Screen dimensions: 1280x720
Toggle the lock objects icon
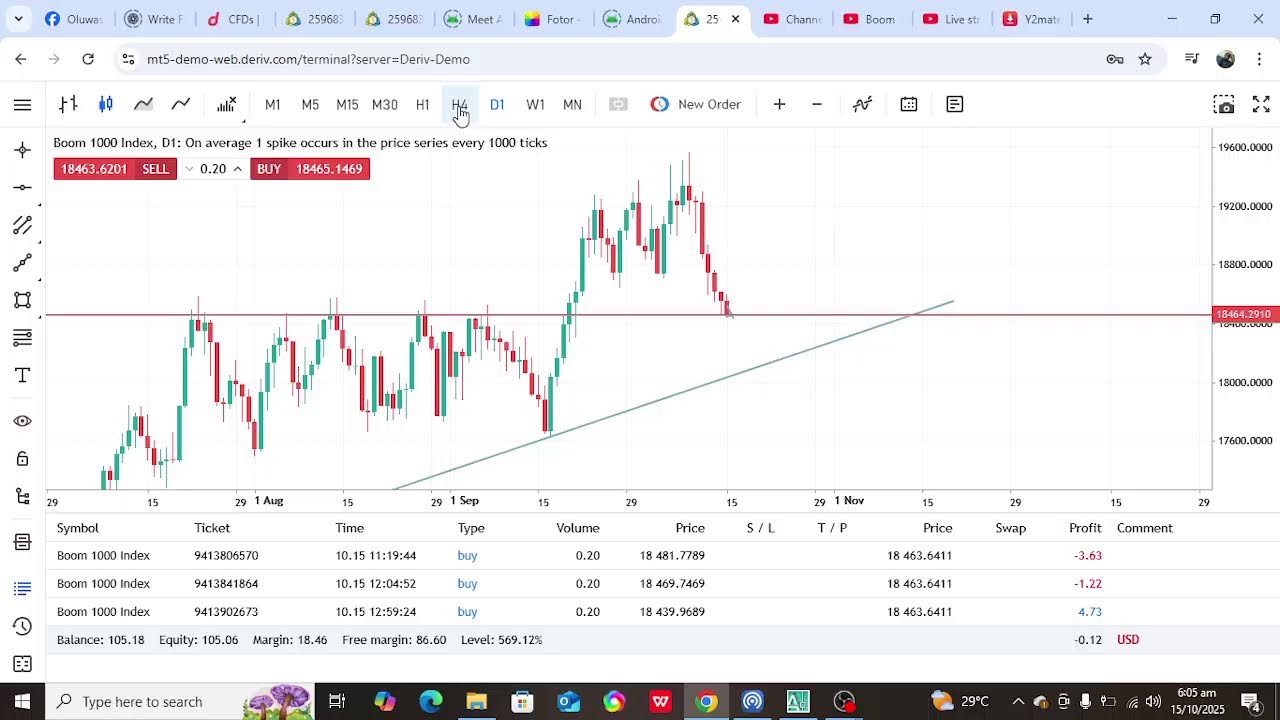pyautogui.click(x=22, y=459)
